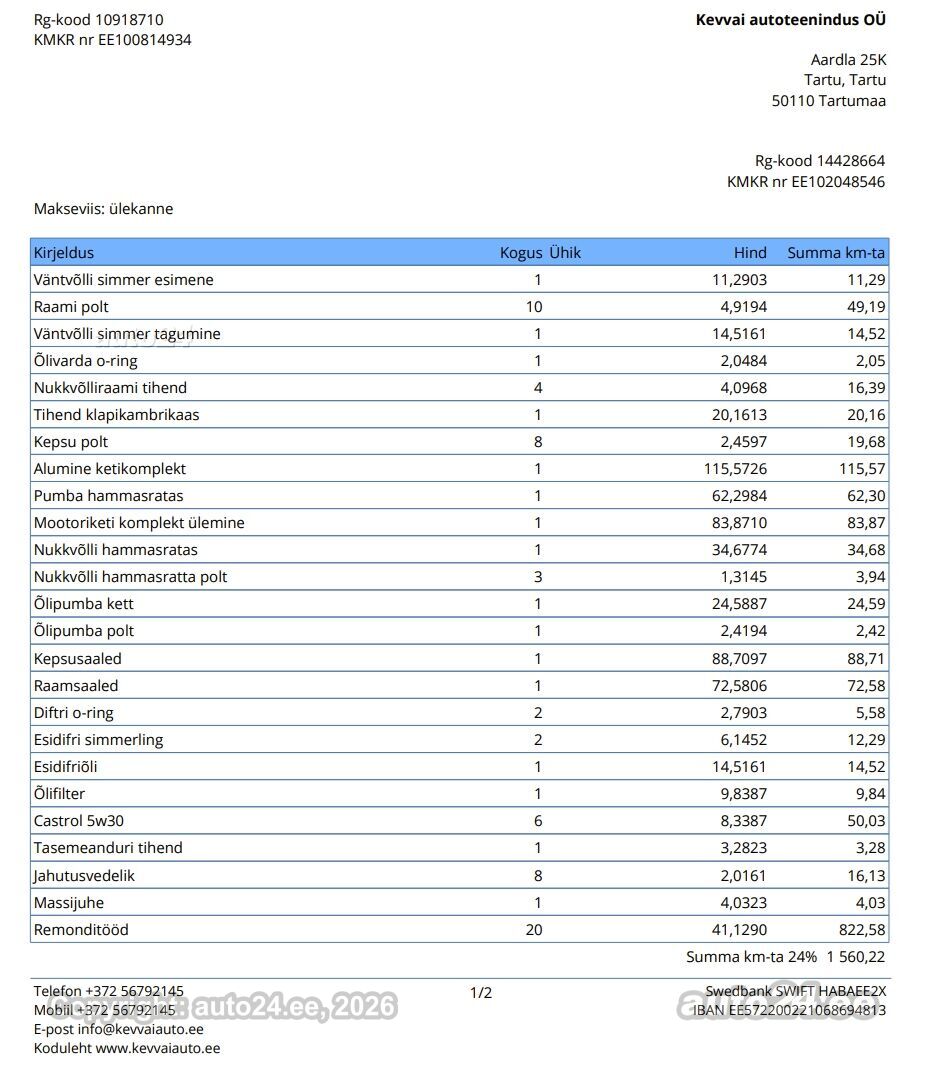Click the Kirjeldus column header
Viewport: 926px width, 1067px height.
pos(64,252)
